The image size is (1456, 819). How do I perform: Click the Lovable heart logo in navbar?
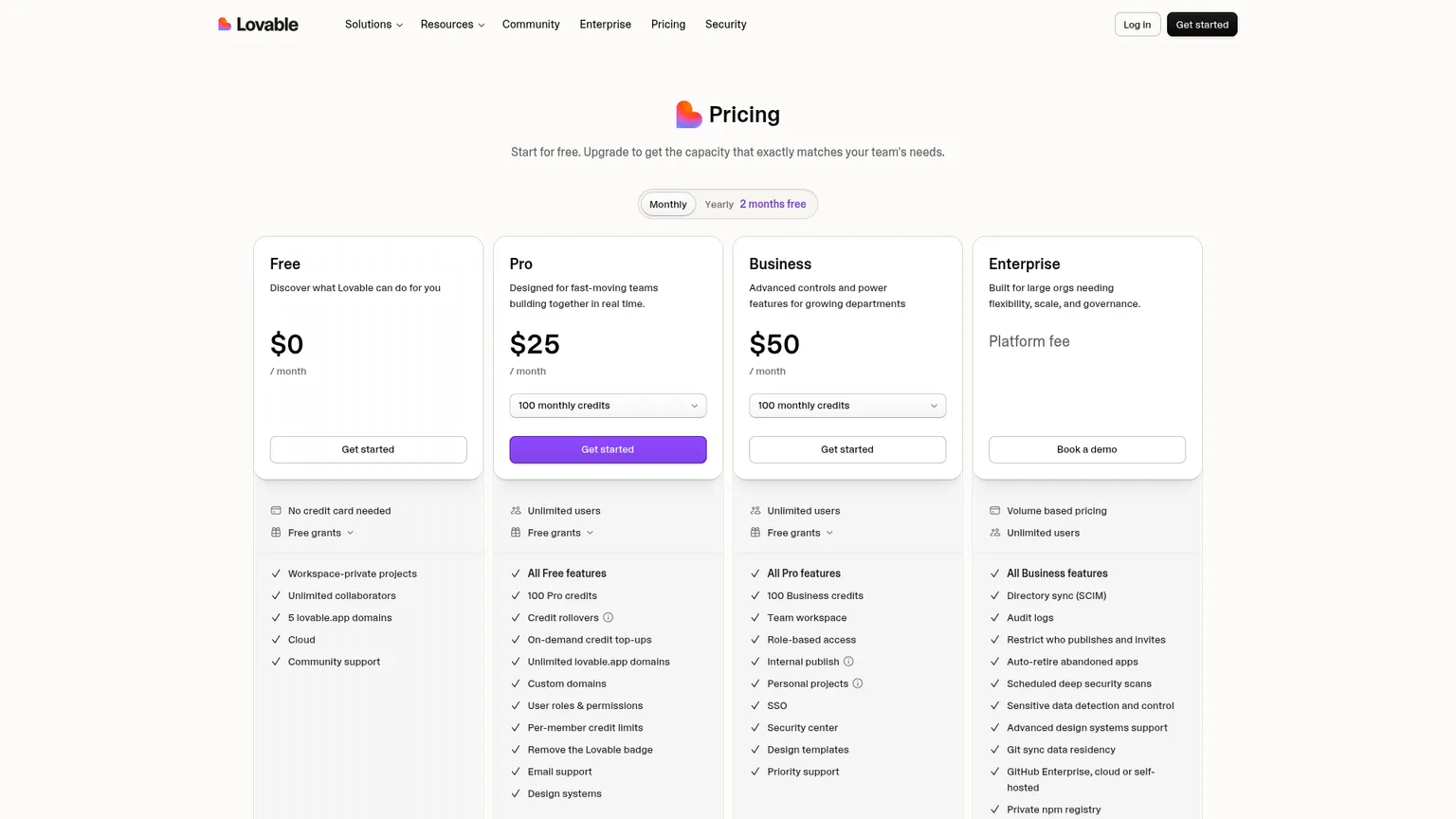[225, 24]
